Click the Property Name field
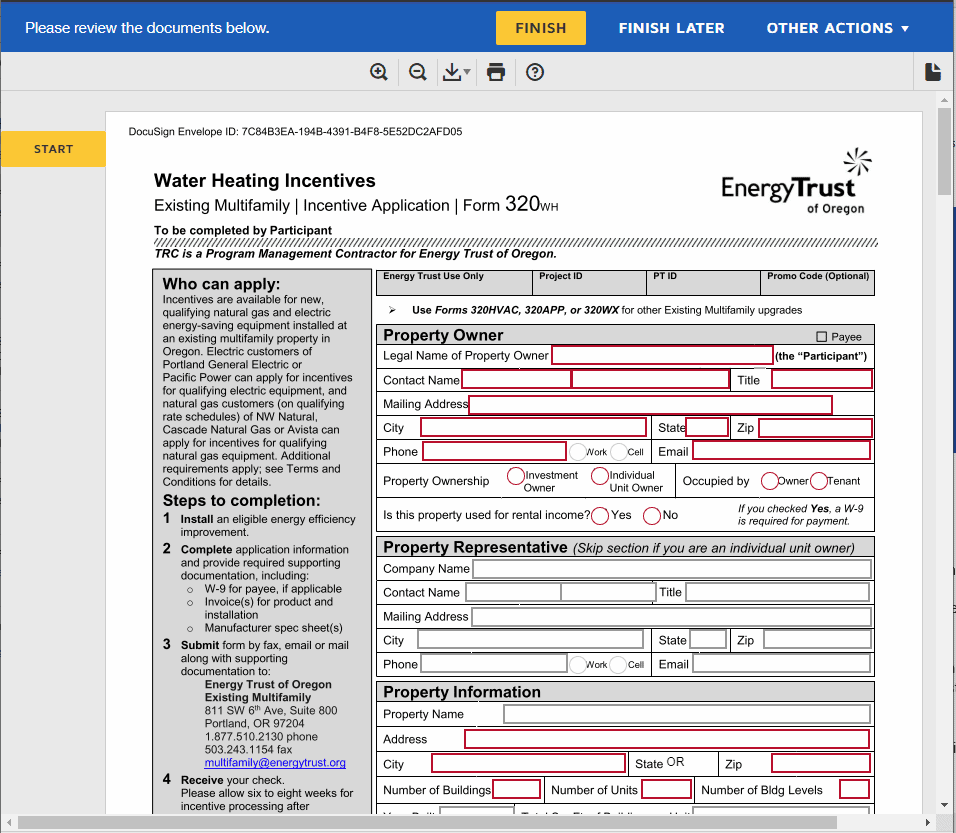956x833 pixels. [687, 714]
